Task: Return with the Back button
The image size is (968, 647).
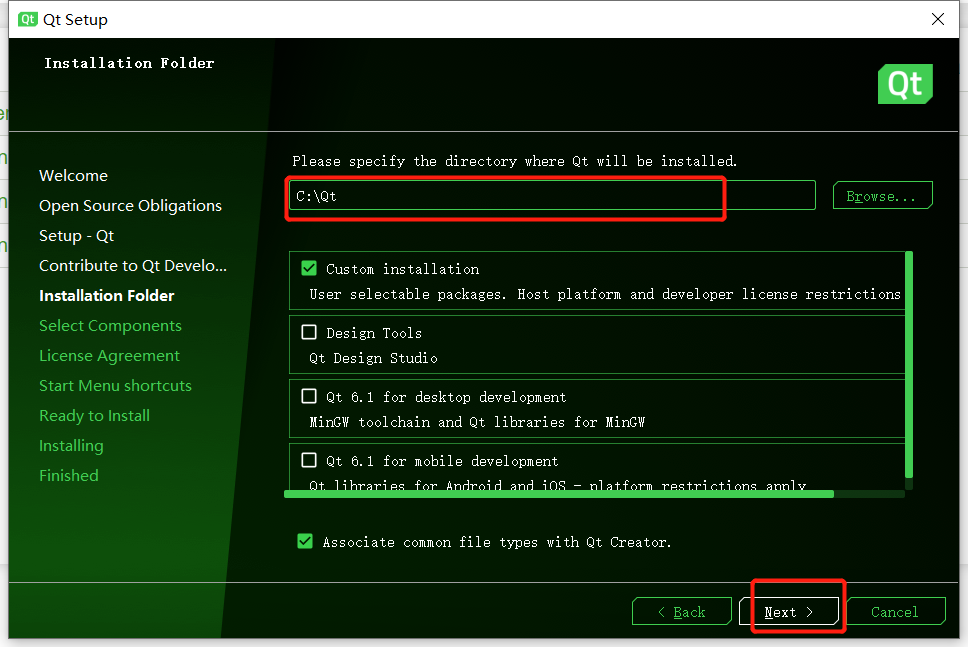Action: 682,612
